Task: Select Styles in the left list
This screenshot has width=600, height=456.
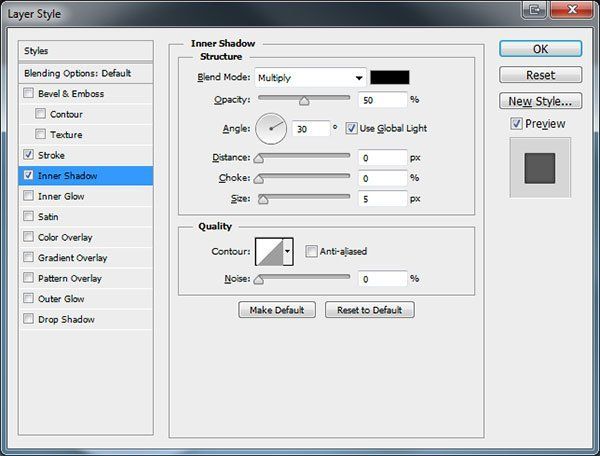Action: point(86,51)
